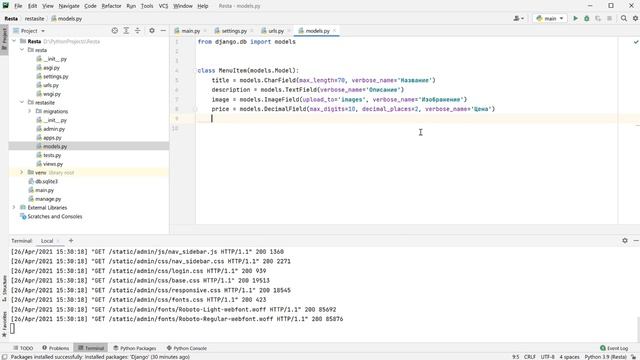The height and width of the screenshot is (360, 640).
Task: Click the 4 spaces indent widget
Action: click(x=569, y=357)
